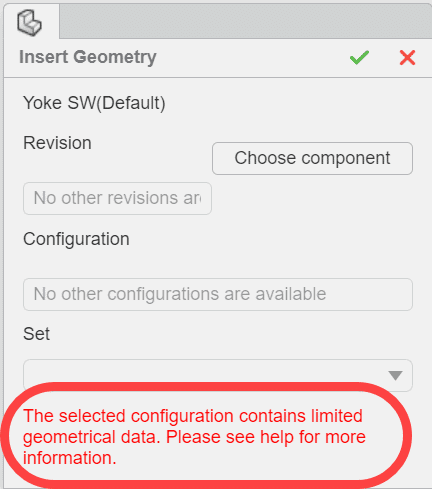Cancel using the red X icon
The image size is (432, 489).
pyautogui.click(x=407, y=58)
